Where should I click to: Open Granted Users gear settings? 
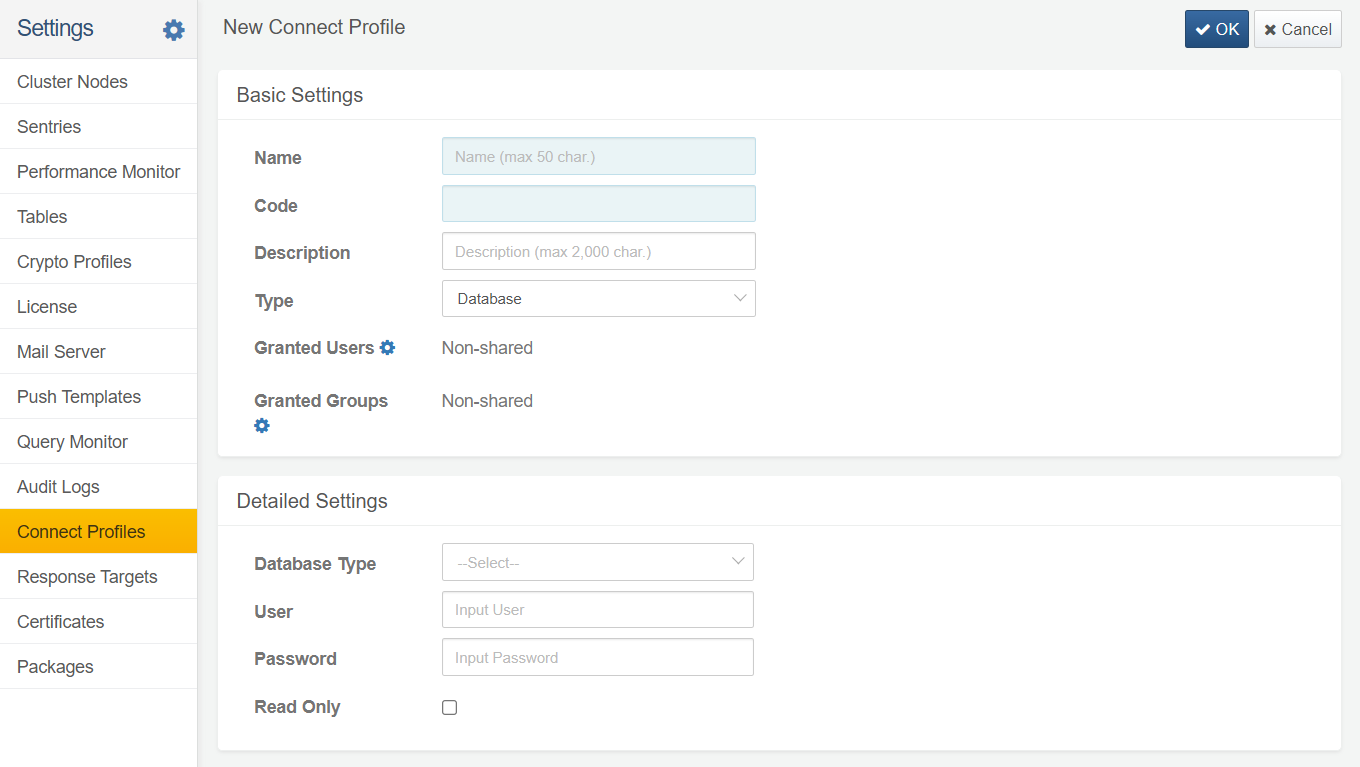[387, 348]
